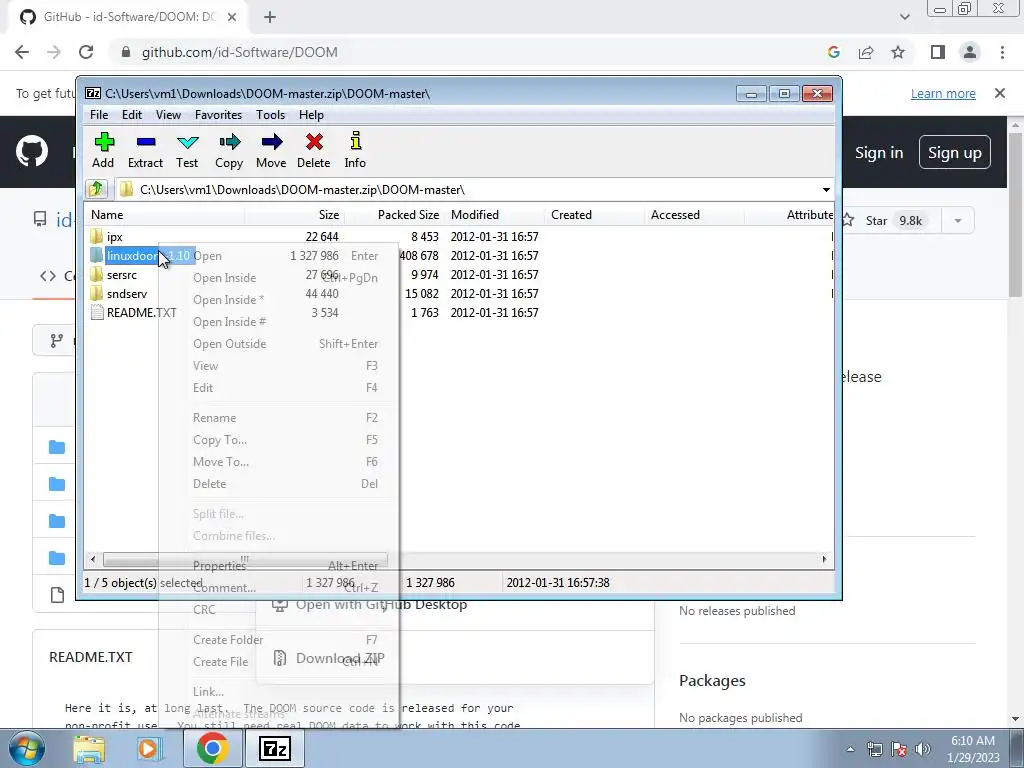Viewport: 1024px width, 768px height.
Task: Open the Help menu
Action: pyautogui.click(x=312, y=115)
